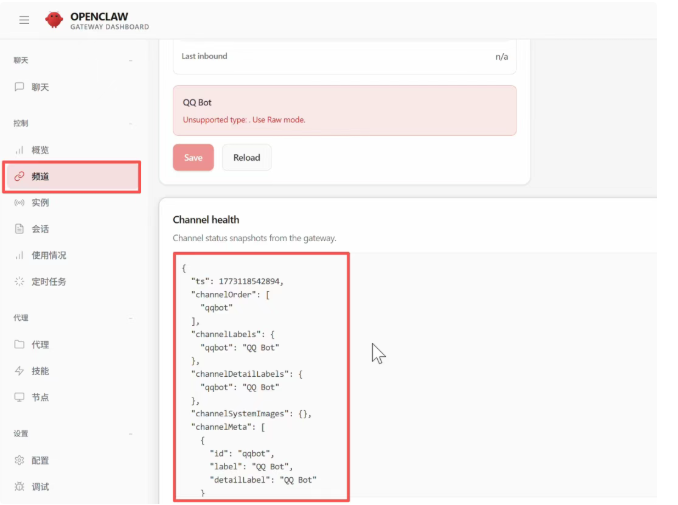Screen dimensions: 678x505
Task: Toggle the hamburger sidebar menu
Action: [24, 20]
